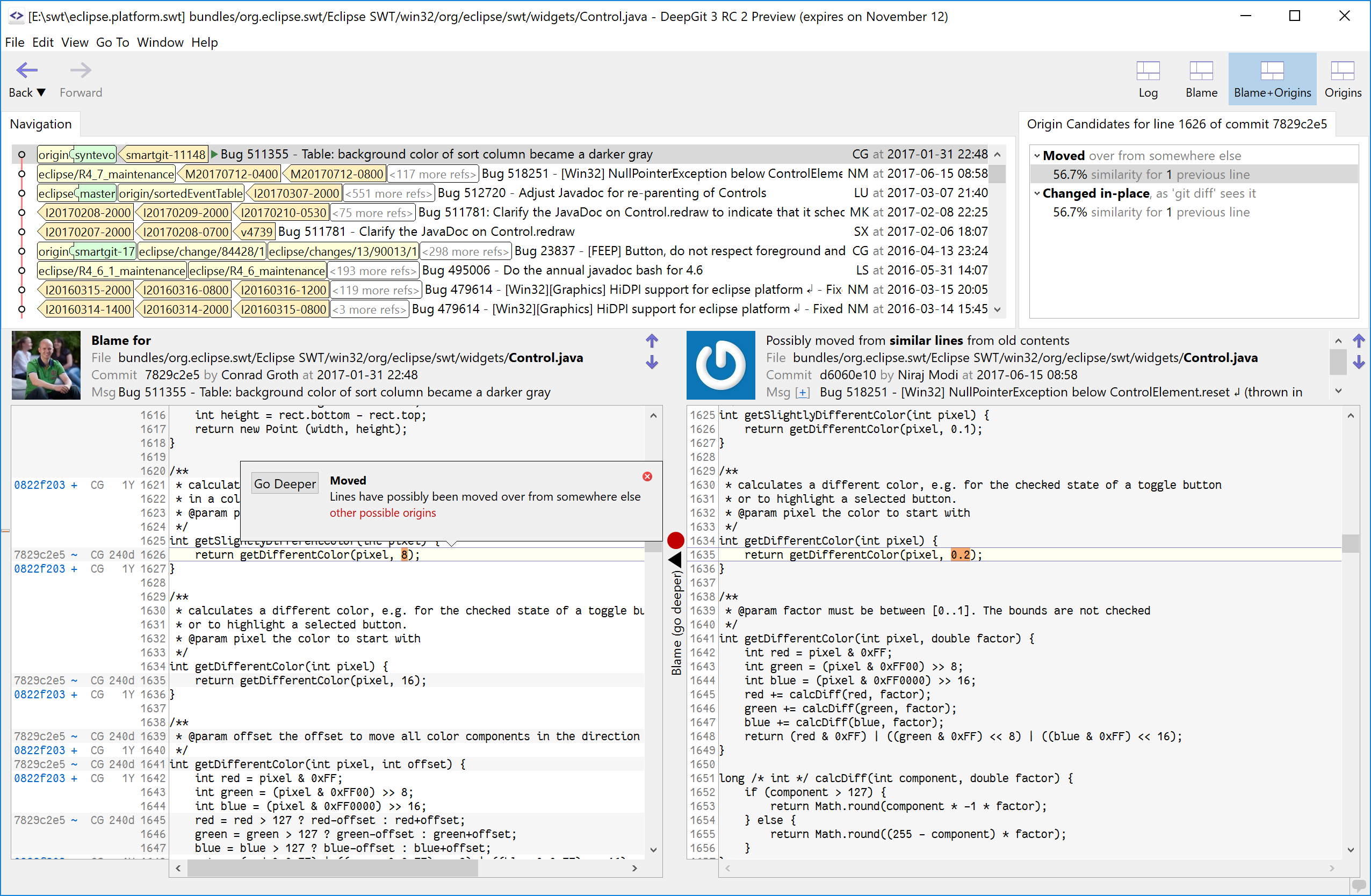Click the DeepGit logo in the moved-lines panel

[x=720, y=365]
